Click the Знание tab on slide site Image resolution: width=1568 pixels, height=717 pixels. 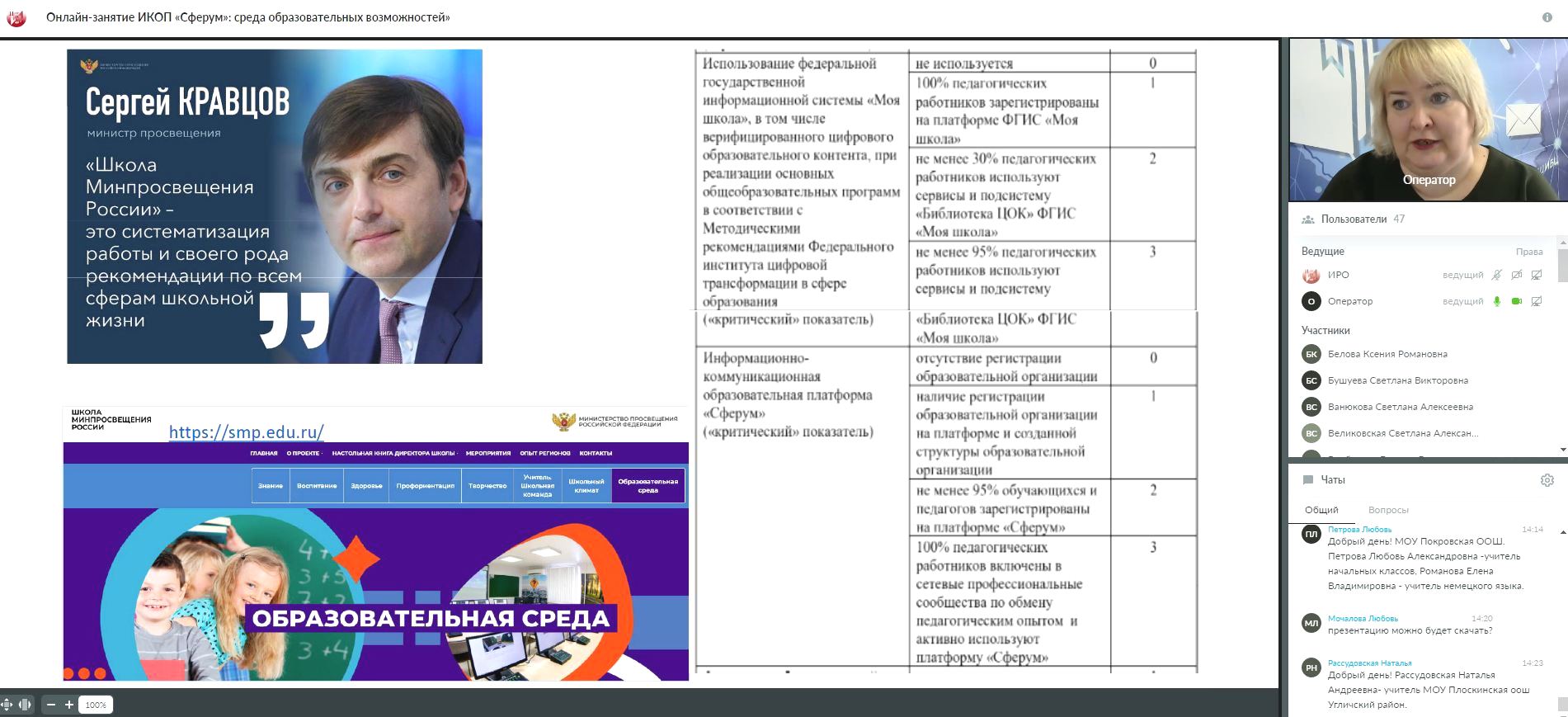[x=271, y=486]
